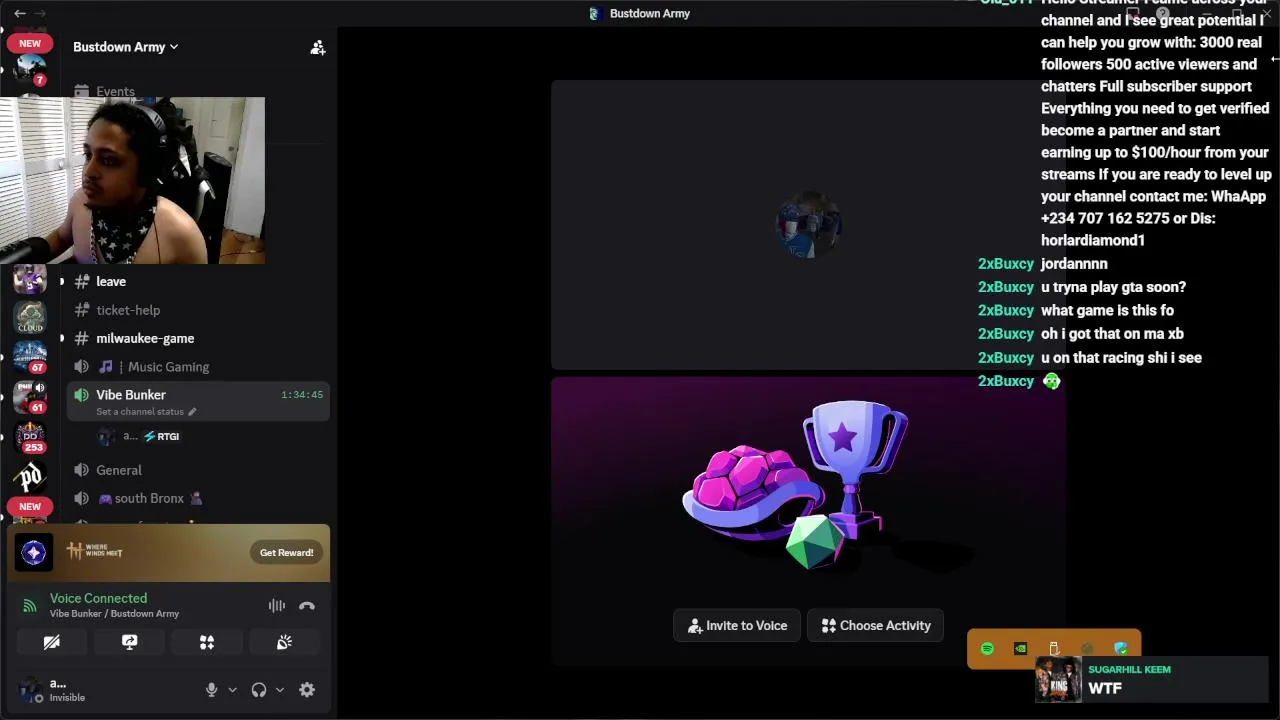
Task: Click the Bustdown Army title bar label
Action: (x=650, y=13)
